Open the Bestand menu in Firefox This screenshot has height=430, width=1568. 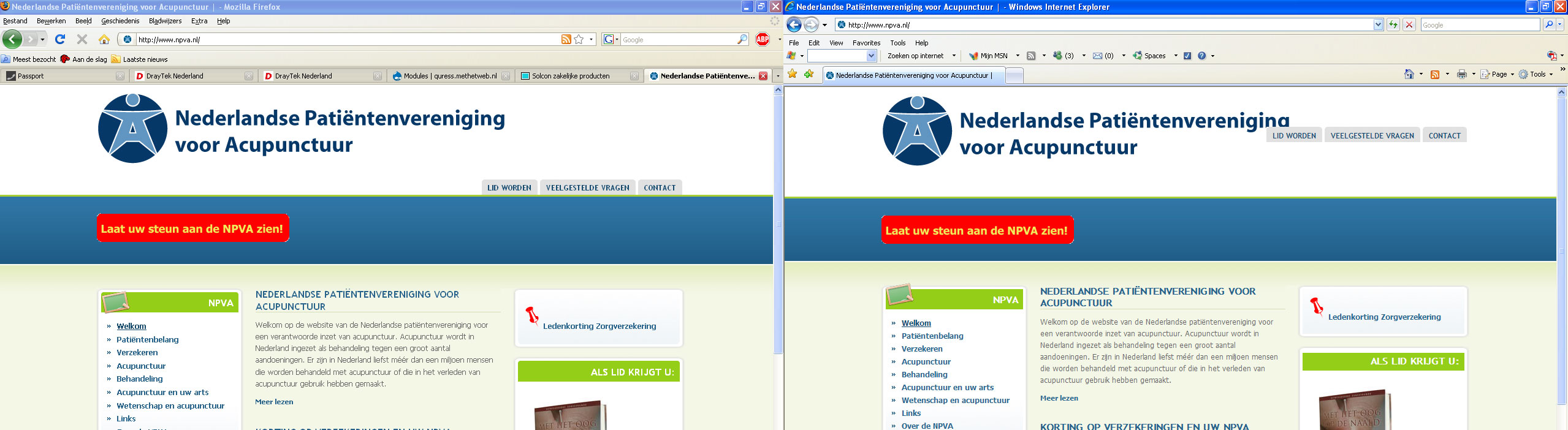pyautogui.click(x=15, y=21)
